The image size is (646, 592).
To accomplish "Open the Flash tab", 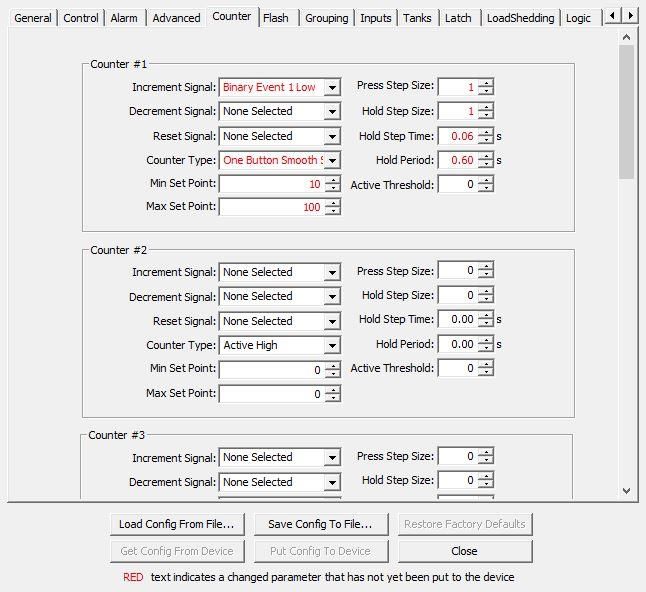I will pyautogui.click(x=276, y=18).
